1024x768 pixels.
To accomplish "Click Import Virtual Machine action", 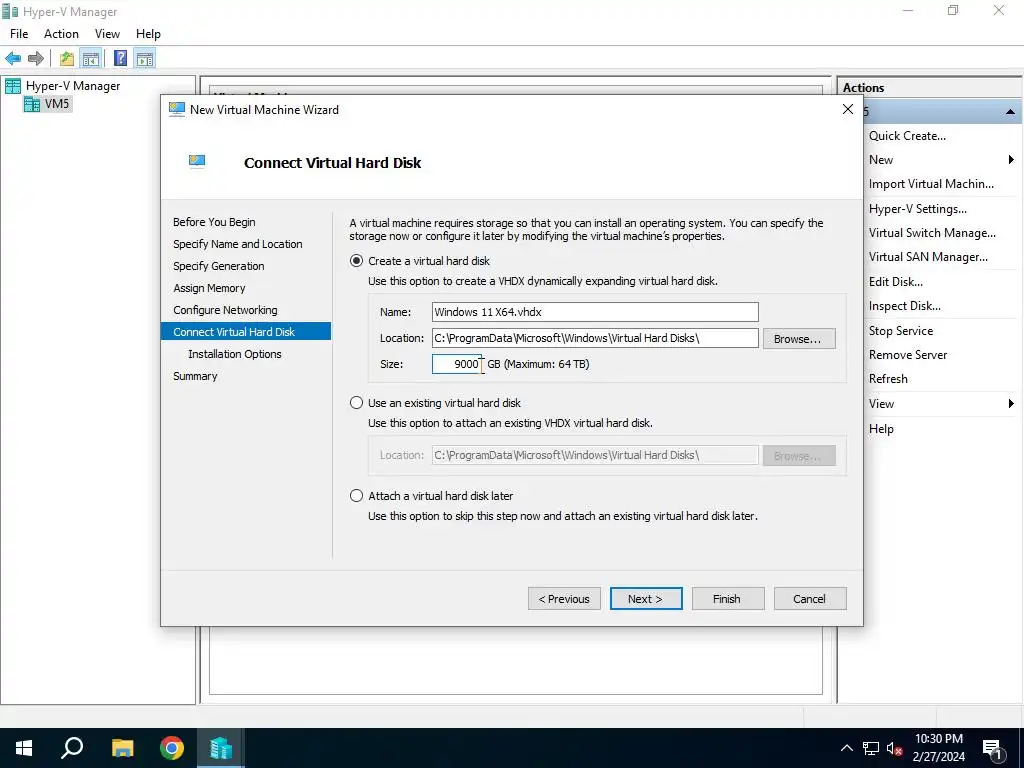I will click(931, 184).
